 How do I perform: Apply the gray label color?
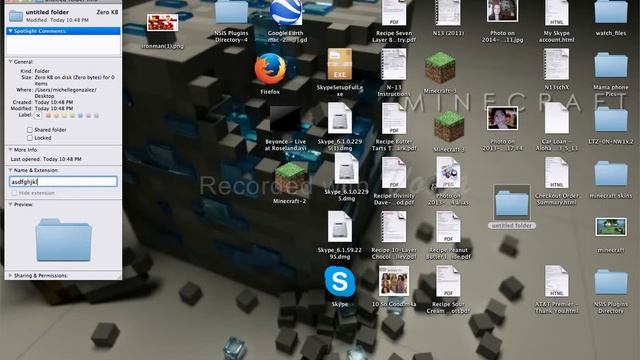[96, 116]
